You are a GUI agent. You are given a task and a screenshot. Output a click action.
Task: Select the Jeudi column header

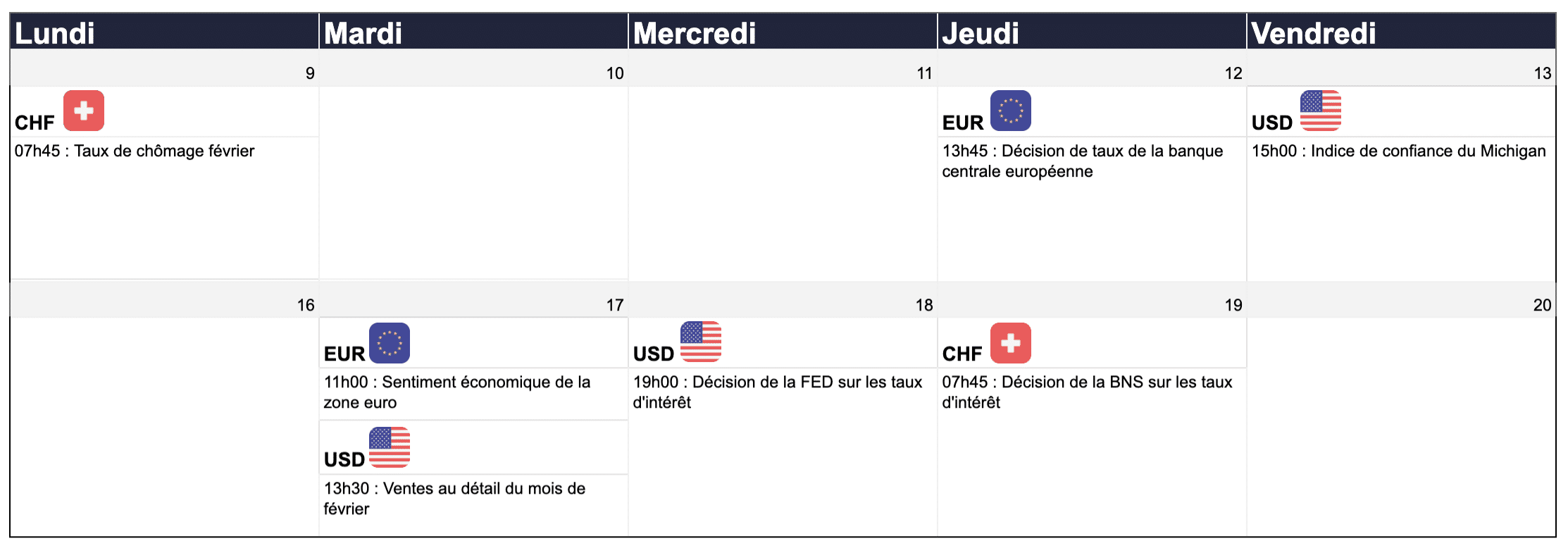pyautogui.click(x=980, y=33)
